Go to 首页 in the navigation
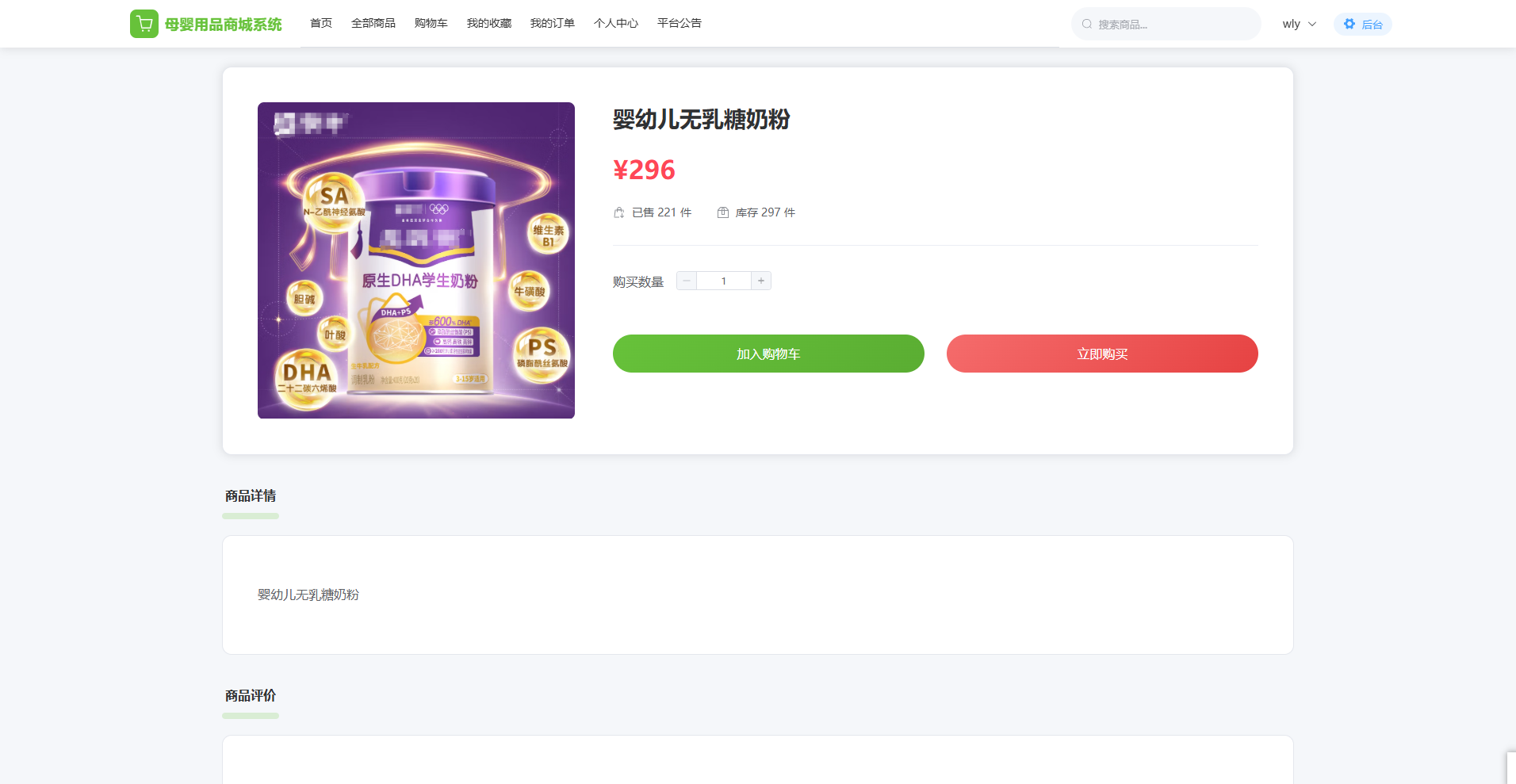Screen dimensions: 1516x784 coord(321,23)
